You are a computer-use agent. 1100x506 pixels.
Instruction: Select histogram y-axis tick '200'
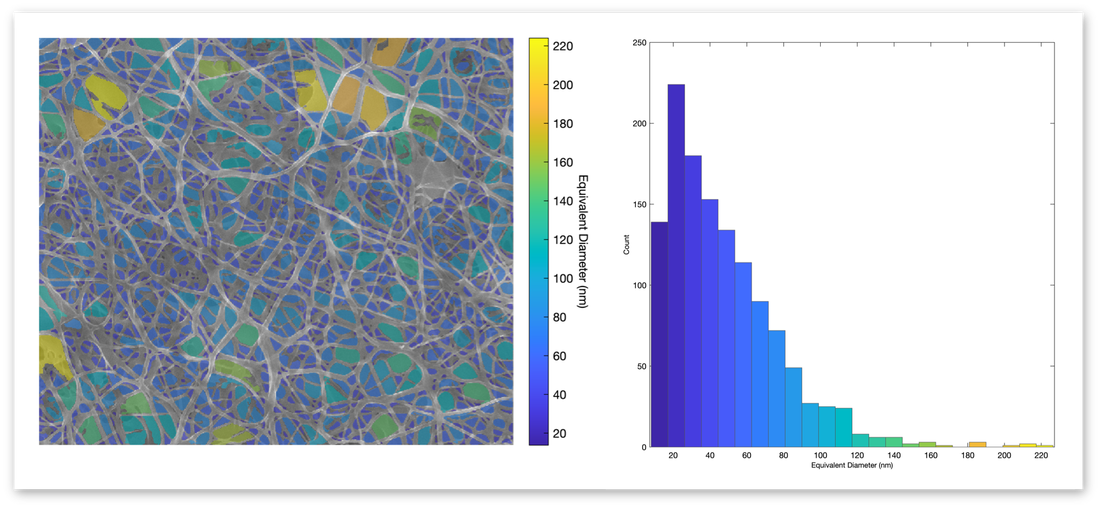[x=640, y=124]
